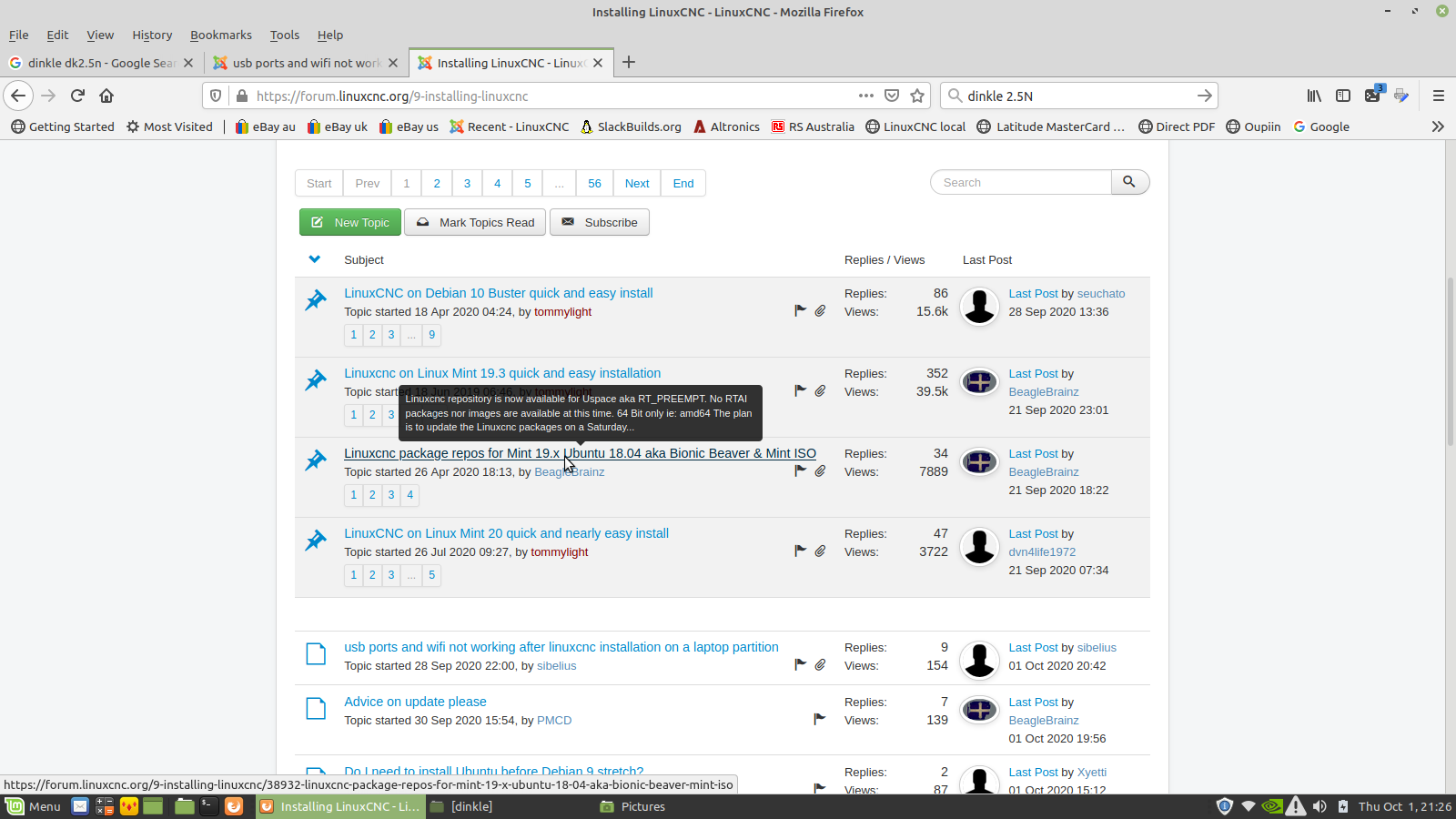The width and height of the screenshot is (1456, 819).
Task: Open the volume control in system tray
Action: pos(1319,806)
